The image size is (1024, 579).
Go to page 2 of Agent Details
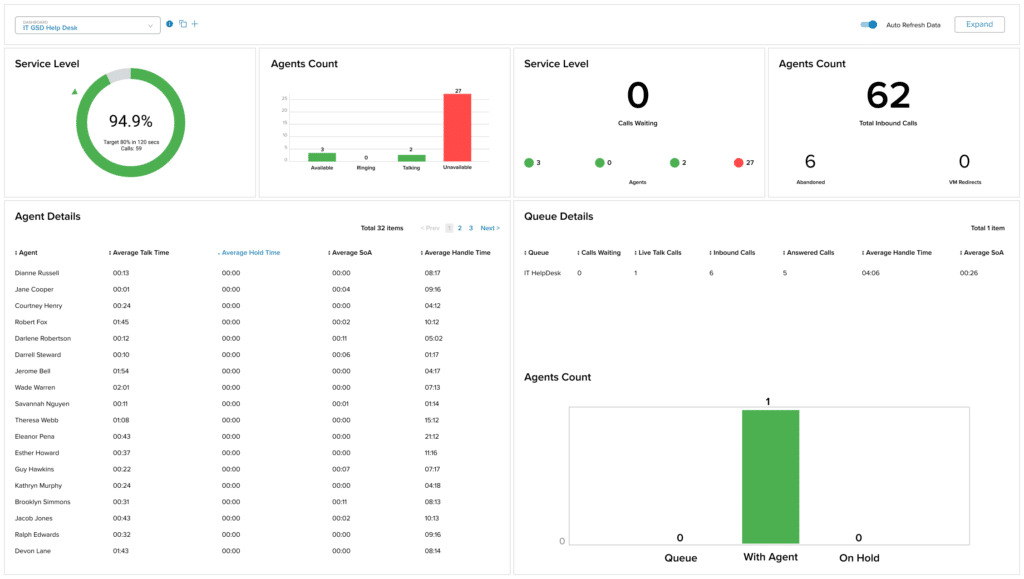click(460, 228)
